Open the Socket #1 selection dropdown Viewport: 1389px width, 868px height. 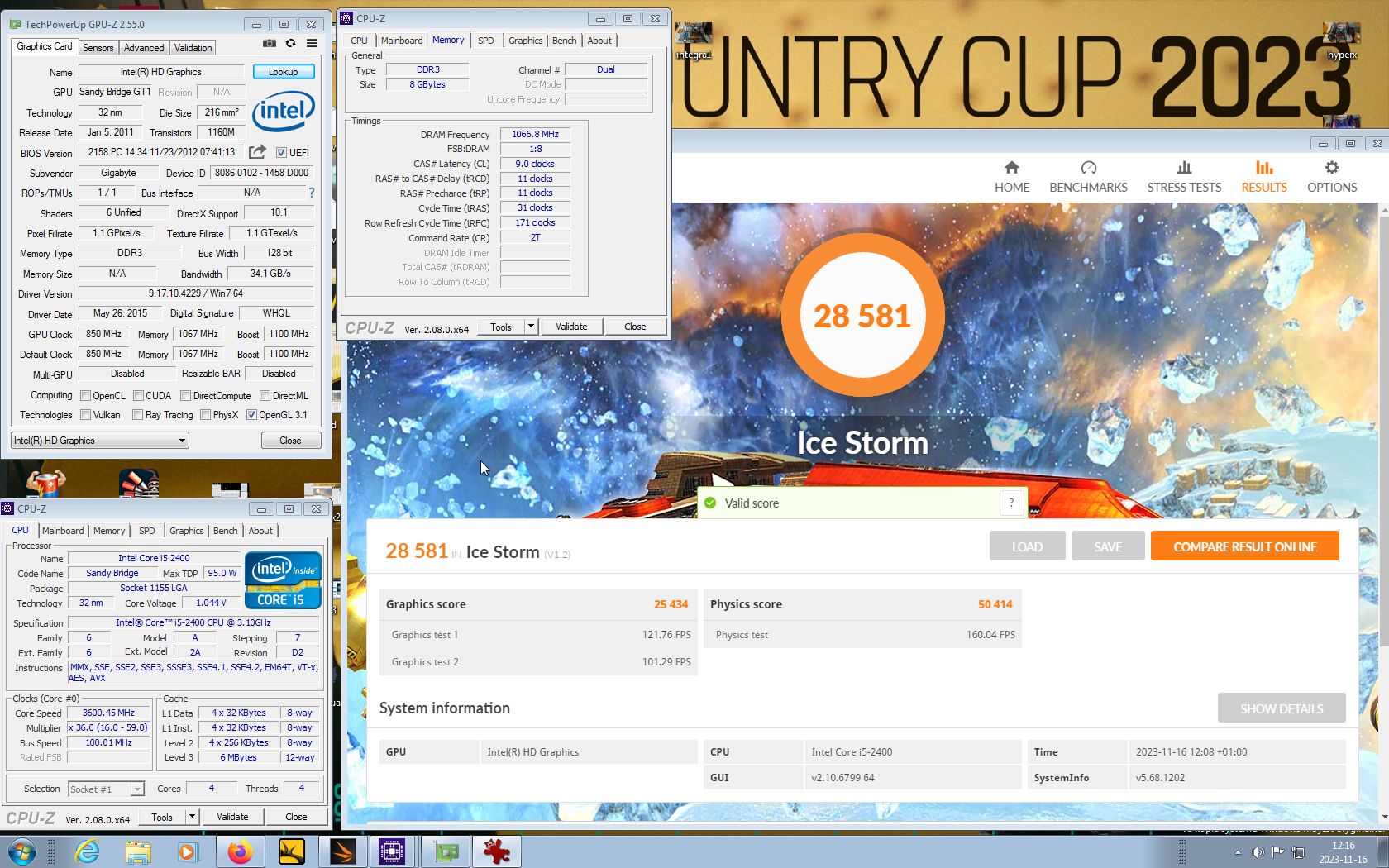click(x=107, y=789)
